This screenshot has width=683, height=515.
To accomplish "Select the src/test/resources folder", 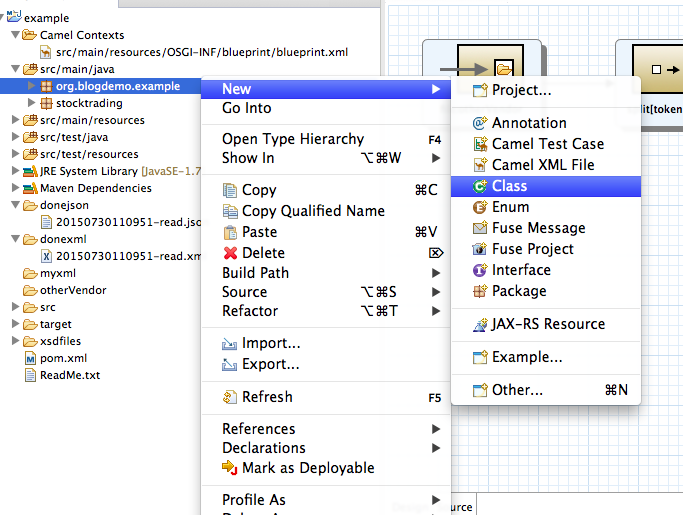I will coord(89,154).
